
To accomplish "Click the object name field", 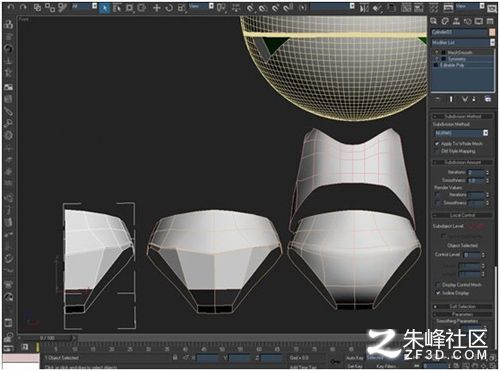I will 459,32.
